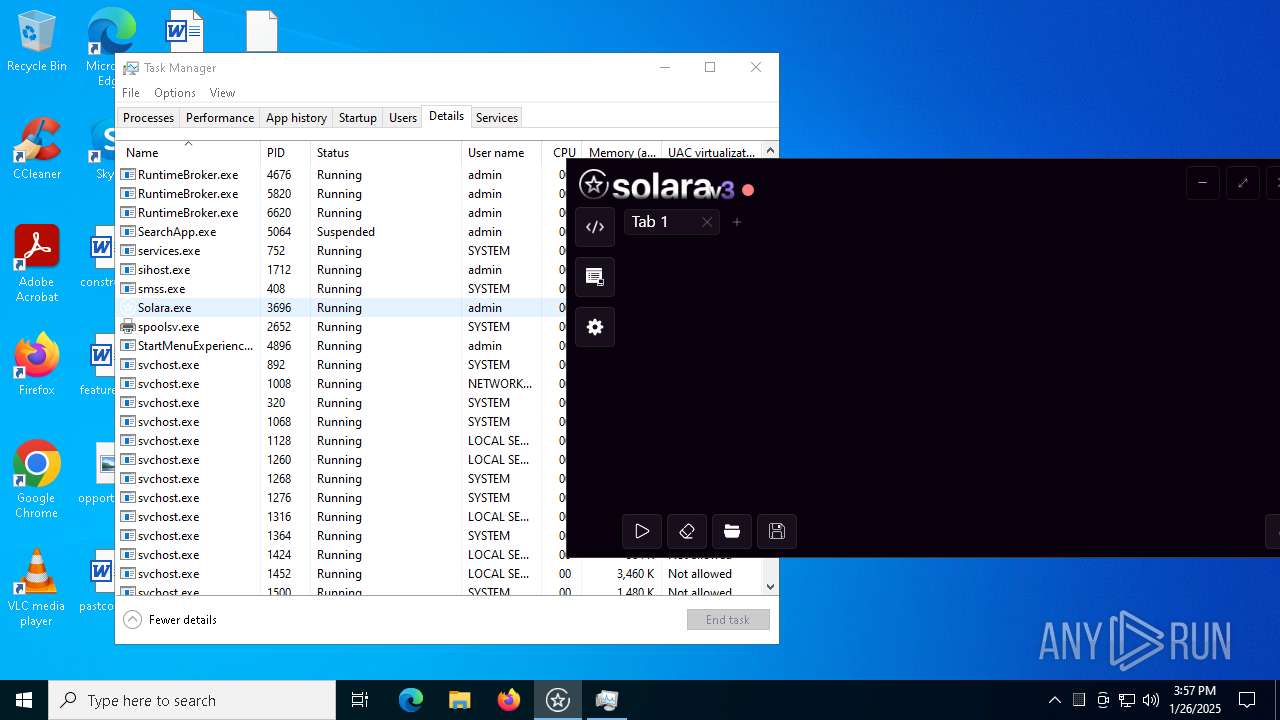The height and width of the screenshot is (720, 1280).
Task: Select smss.exe process row
Action: (342, 289)
